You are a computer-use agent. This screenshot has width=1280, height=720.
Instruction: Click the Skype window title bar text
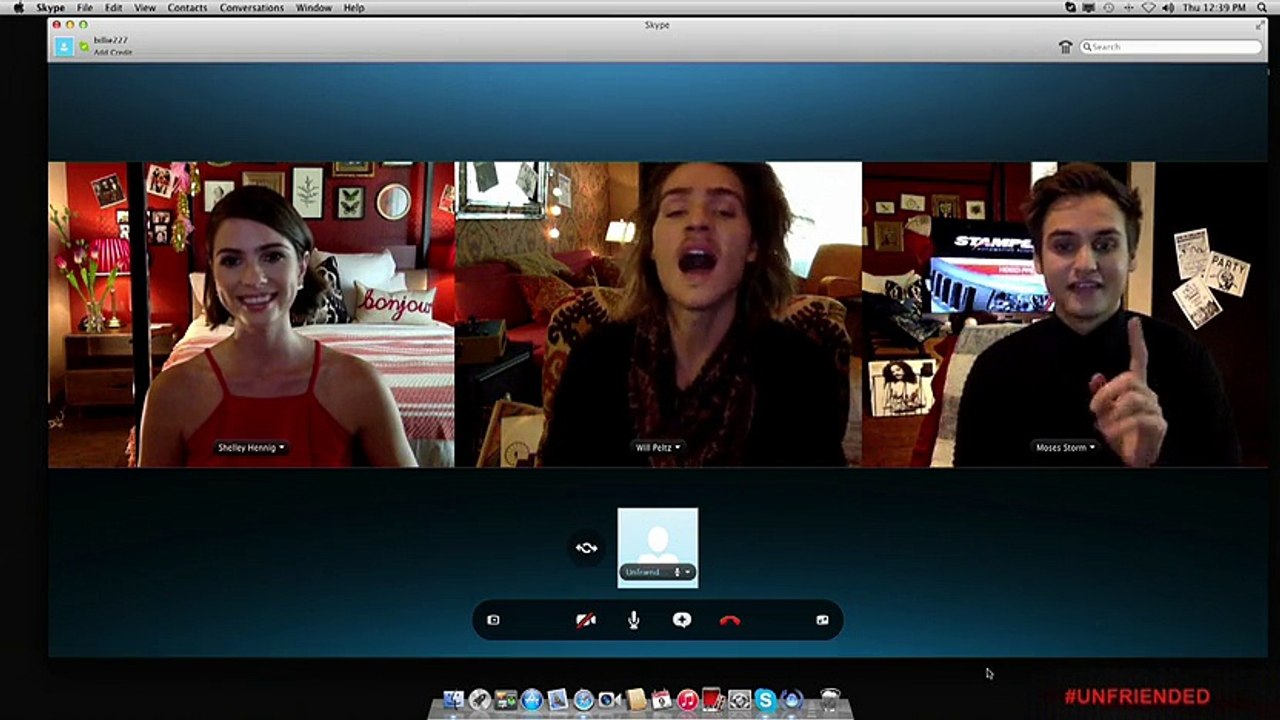(657, 25)
